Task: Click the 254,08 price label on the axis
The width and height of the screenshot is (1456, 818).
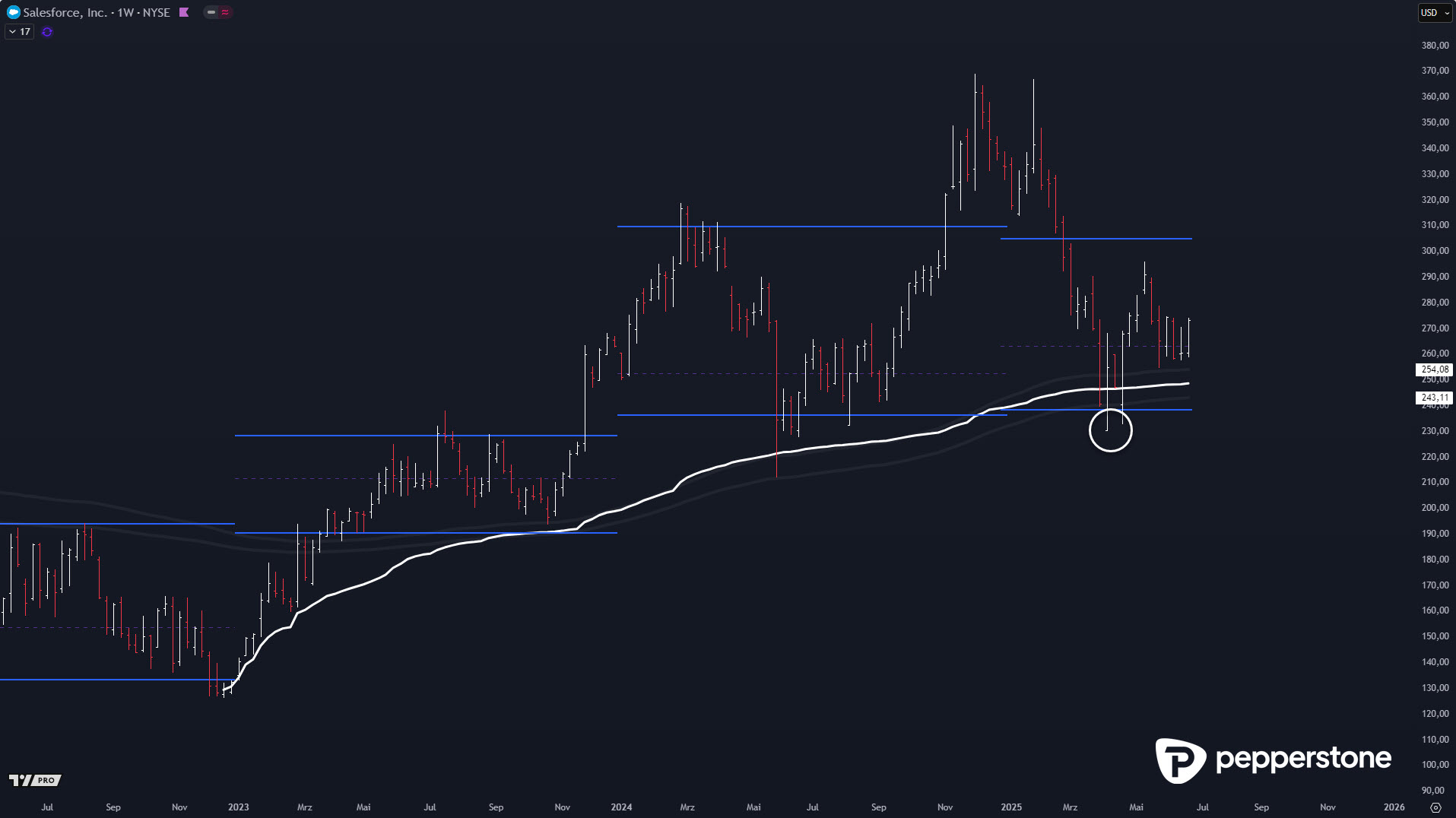Action: click(1434, 369)
